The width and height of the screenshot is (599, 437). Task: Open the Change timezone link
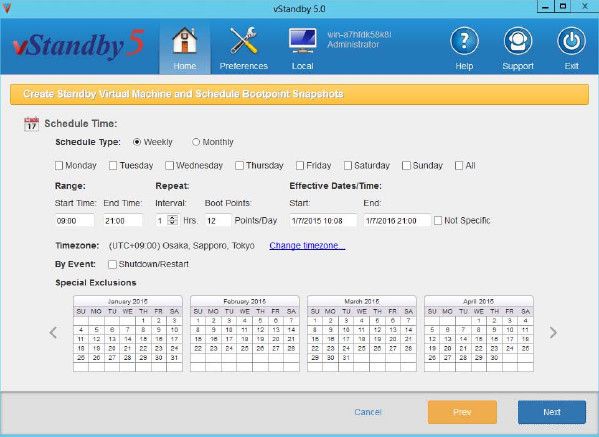point(307,245)
